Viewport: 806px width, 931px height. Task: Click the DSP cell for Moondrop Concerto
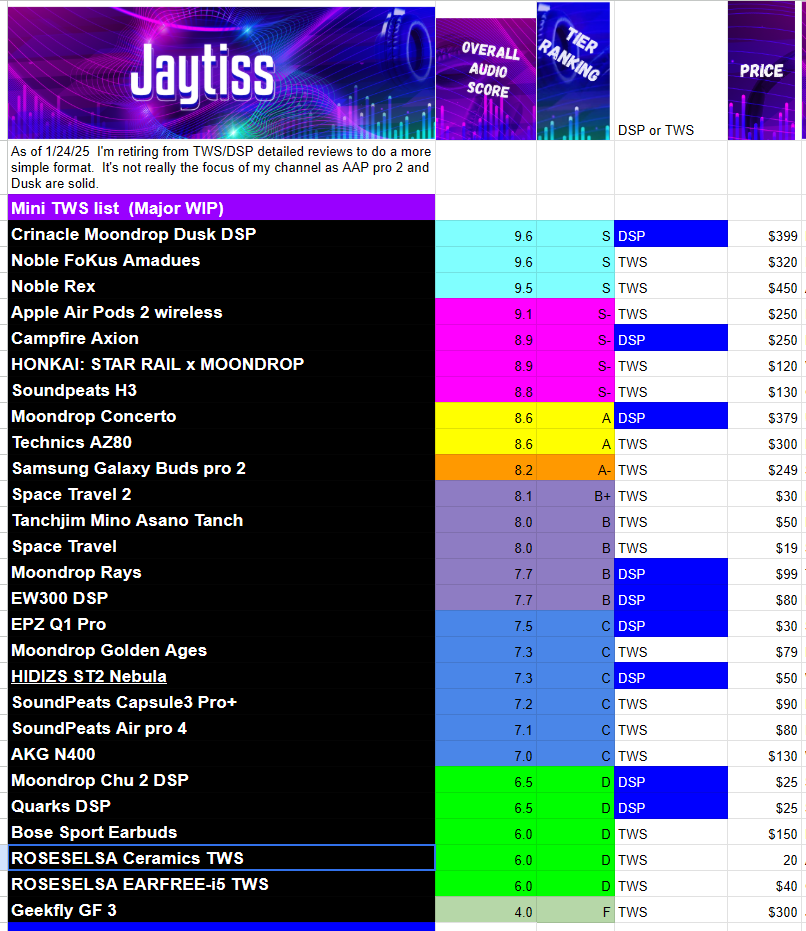(671, 416)
